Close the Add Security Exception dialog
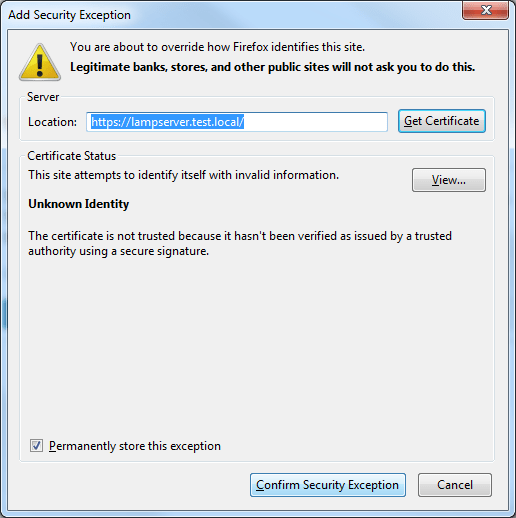 coord(485,10)
